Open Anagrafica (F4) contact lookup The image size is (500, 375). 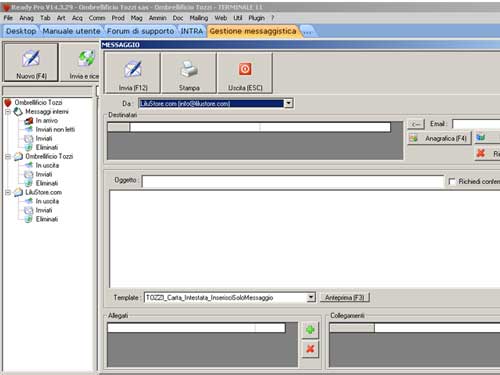pos(439,138)
